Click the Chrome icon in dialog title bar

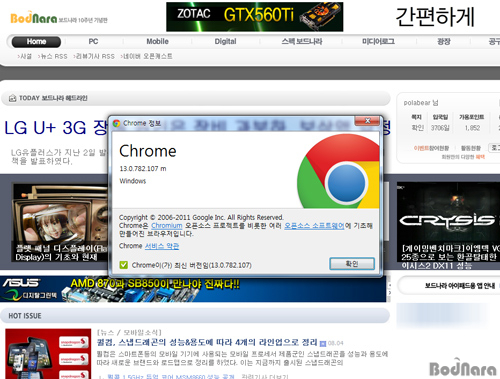point(116,123)
